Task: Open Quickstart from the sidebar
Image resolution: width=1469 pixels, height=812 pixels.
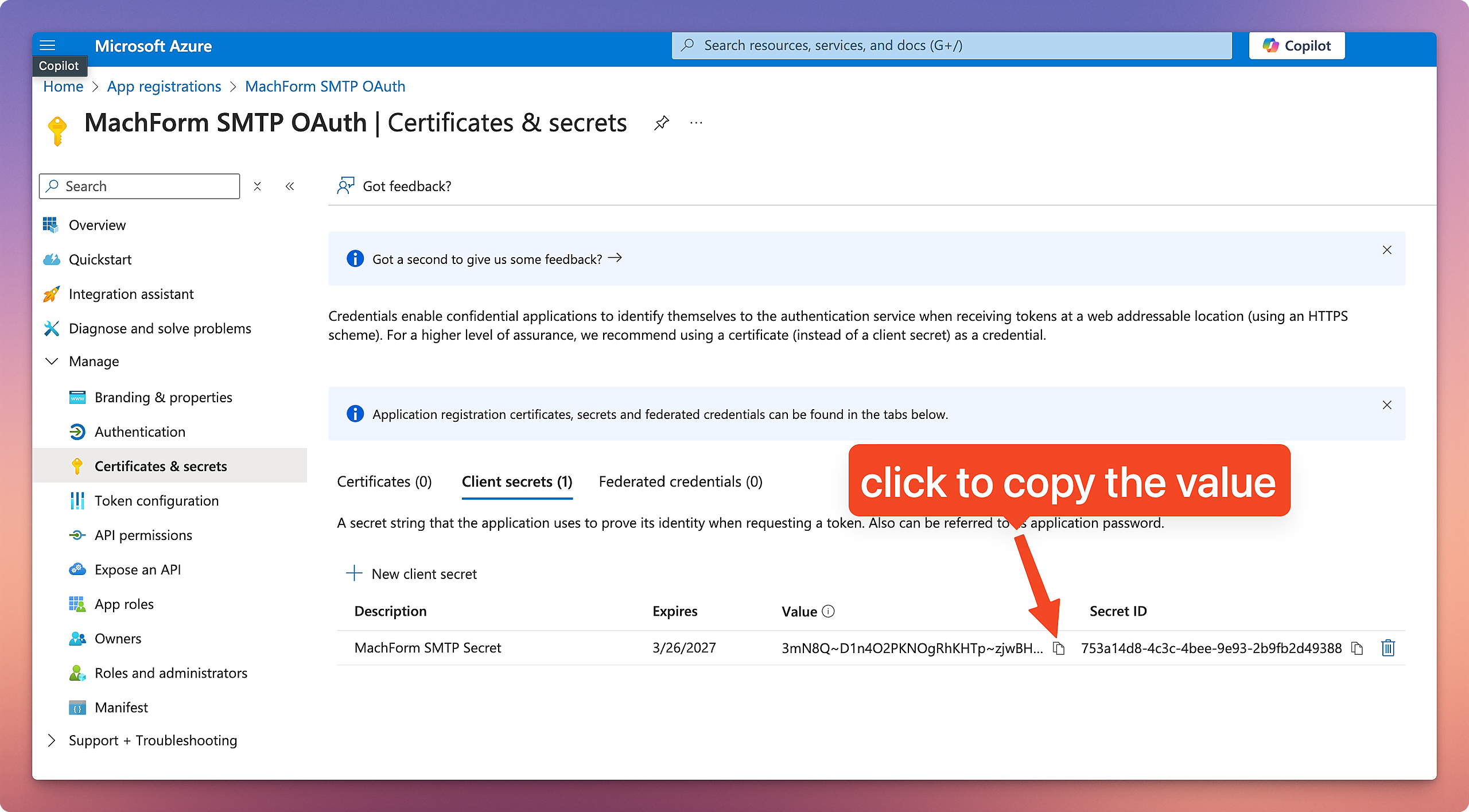Action: [100, 259]
